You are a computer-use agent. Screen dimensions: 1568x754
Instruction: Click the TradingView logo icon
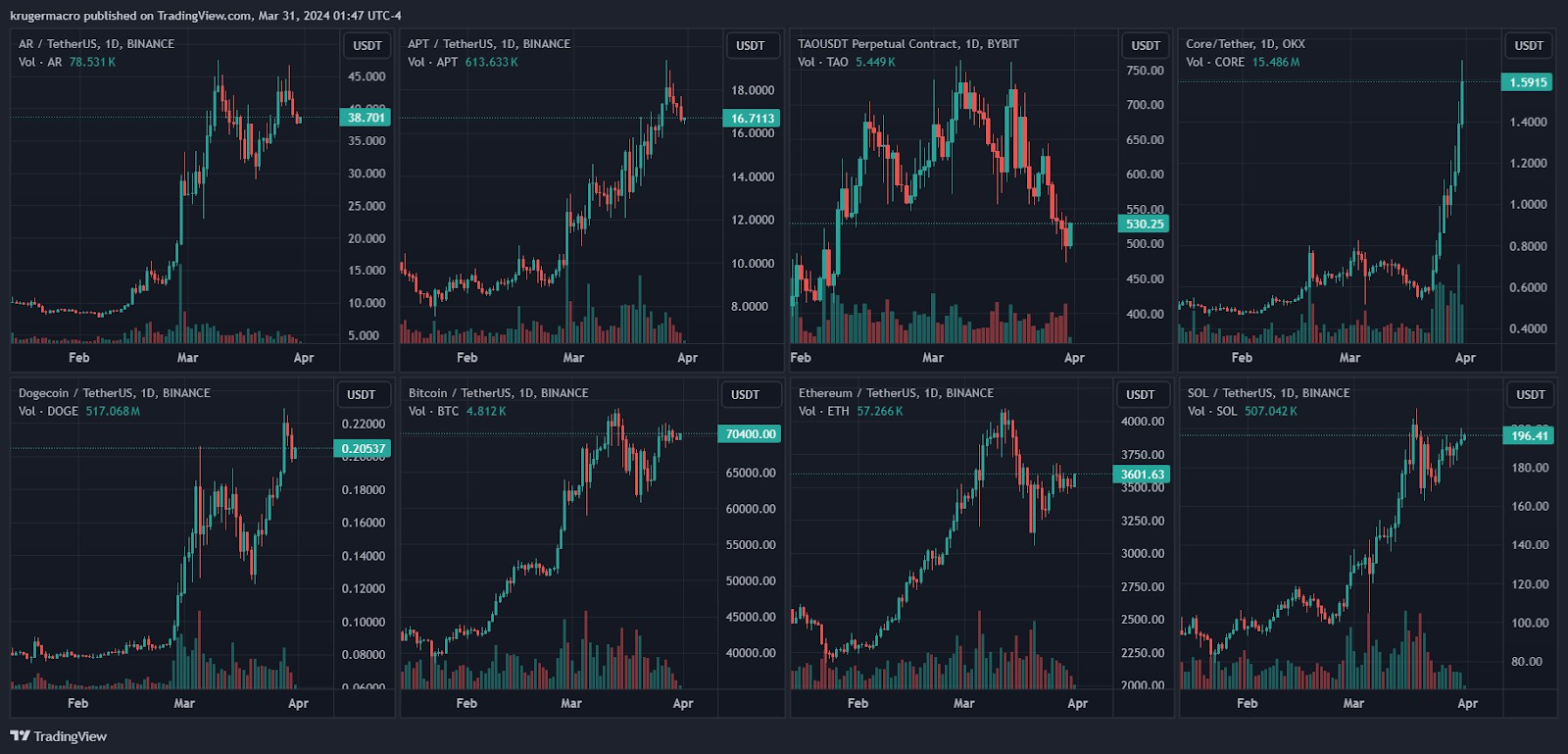click(20, 735)
